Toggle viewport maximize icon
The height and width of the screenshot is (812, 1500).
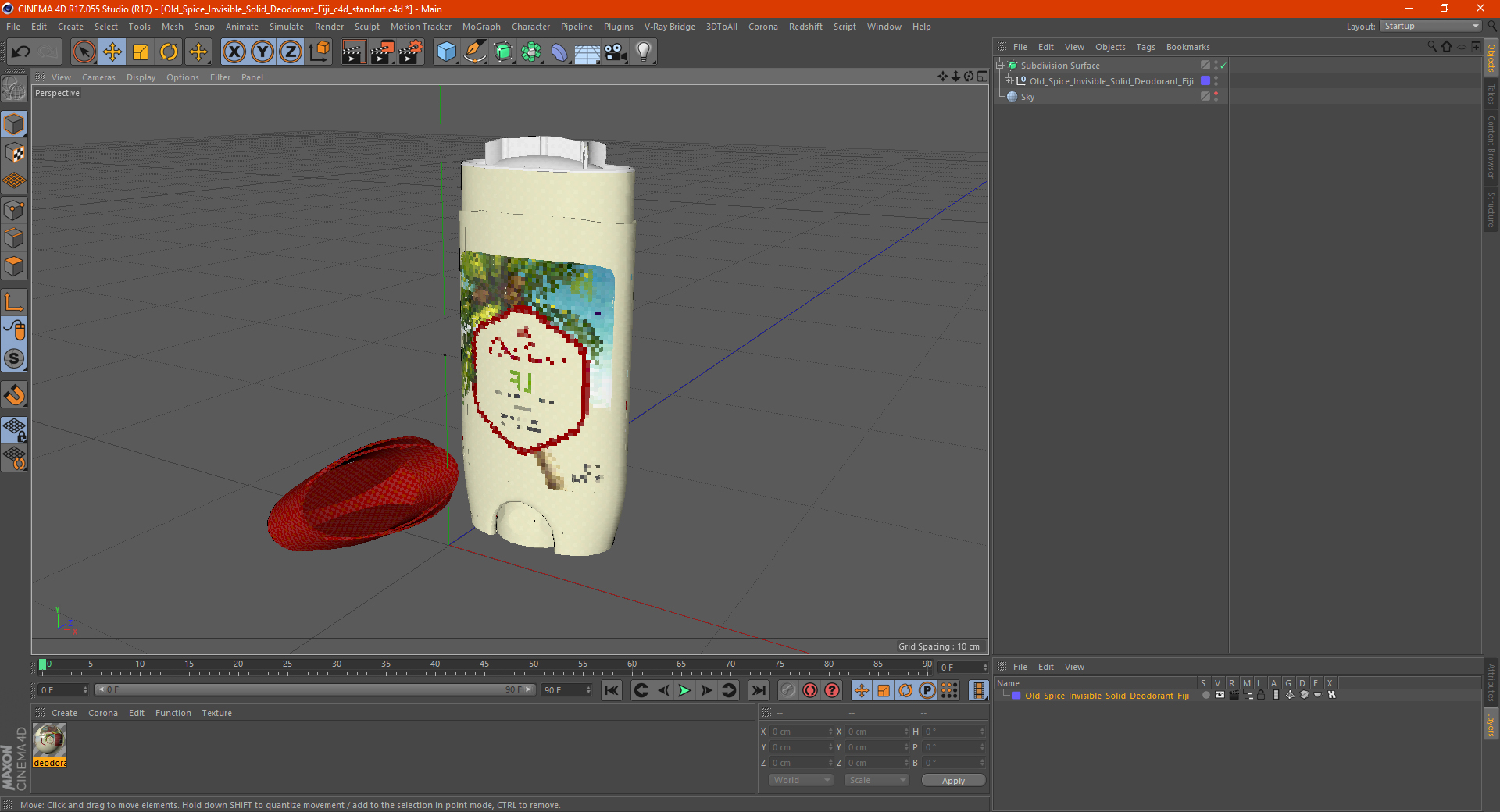(982, 77)
